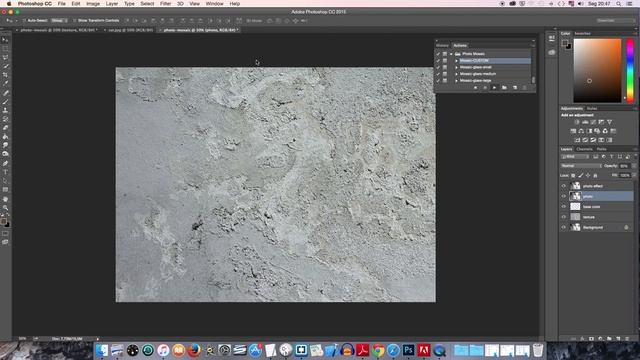The width and height of the screenshot is (640, 360).
Task: Select the Lasso tool
Action: tap(5, 58)
